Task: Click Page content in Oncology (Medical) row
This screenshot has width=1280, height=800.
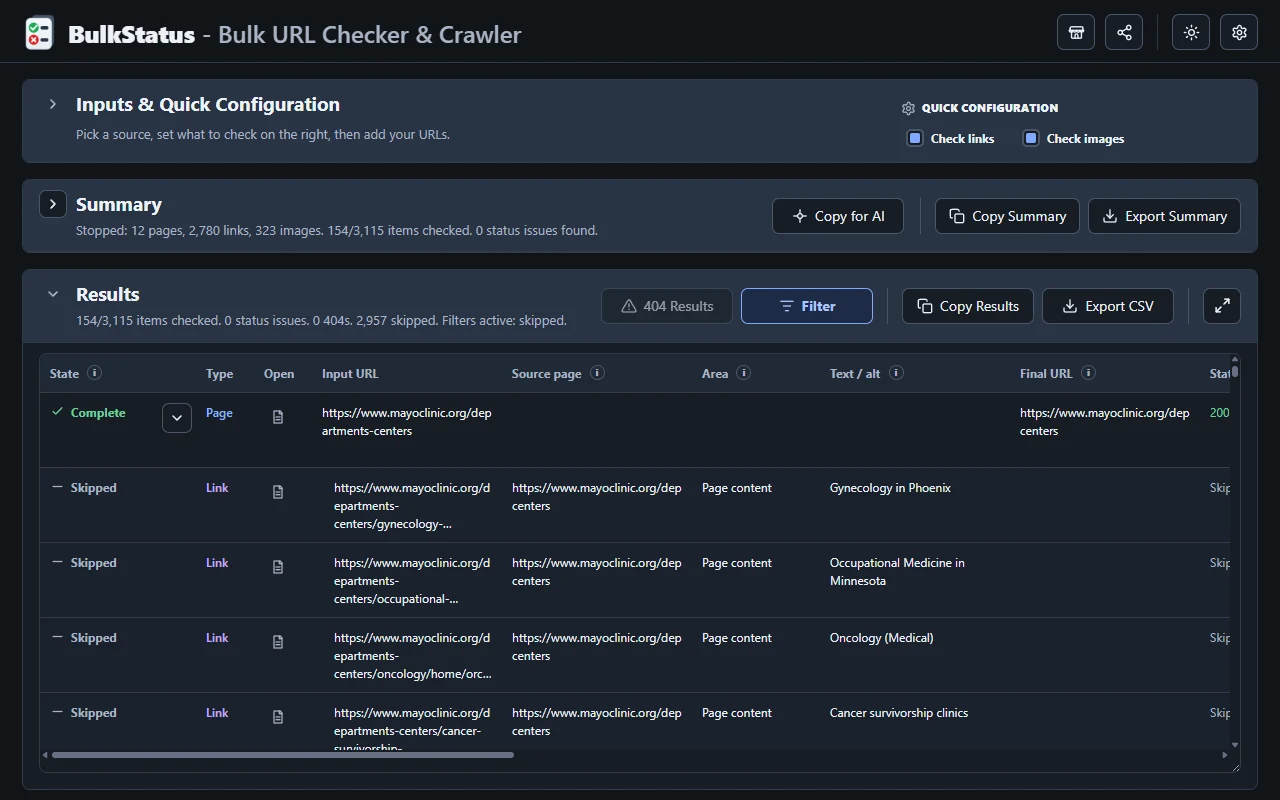Action: point(737,638)
